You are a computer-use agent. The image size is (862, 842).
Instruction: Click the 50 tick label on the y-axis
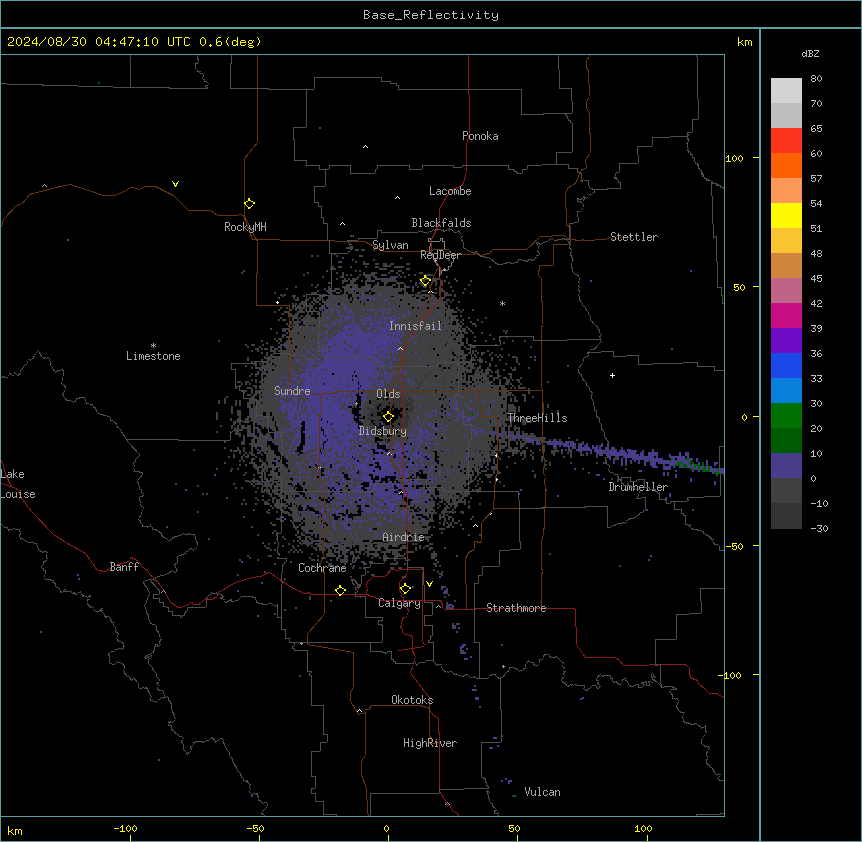click(739, 287)
